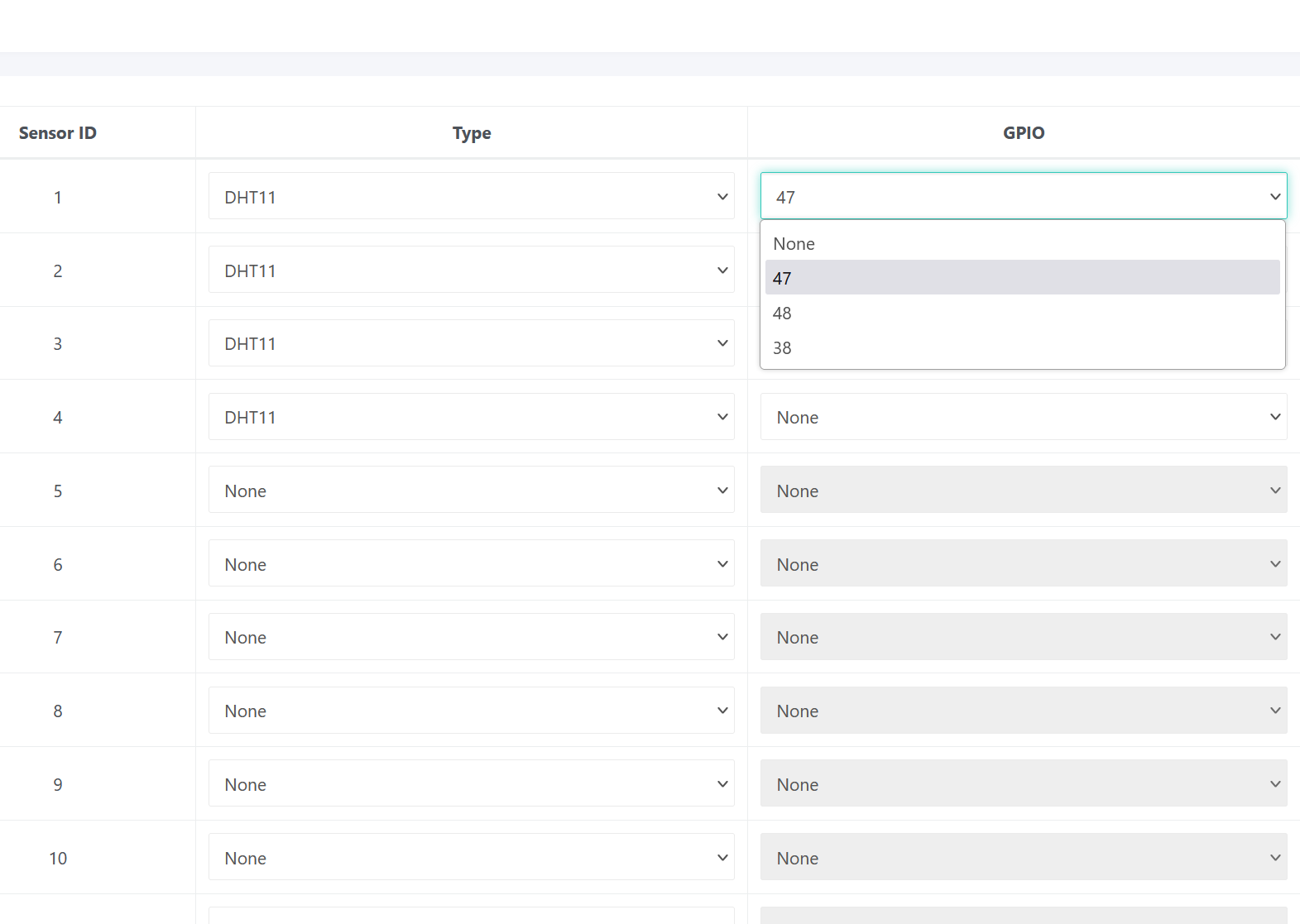Image resolution: width=1300 pixels, height=924 pixels.
Task: Open sensor 9 Type dropdown
Action: click(x=471, y=784)
